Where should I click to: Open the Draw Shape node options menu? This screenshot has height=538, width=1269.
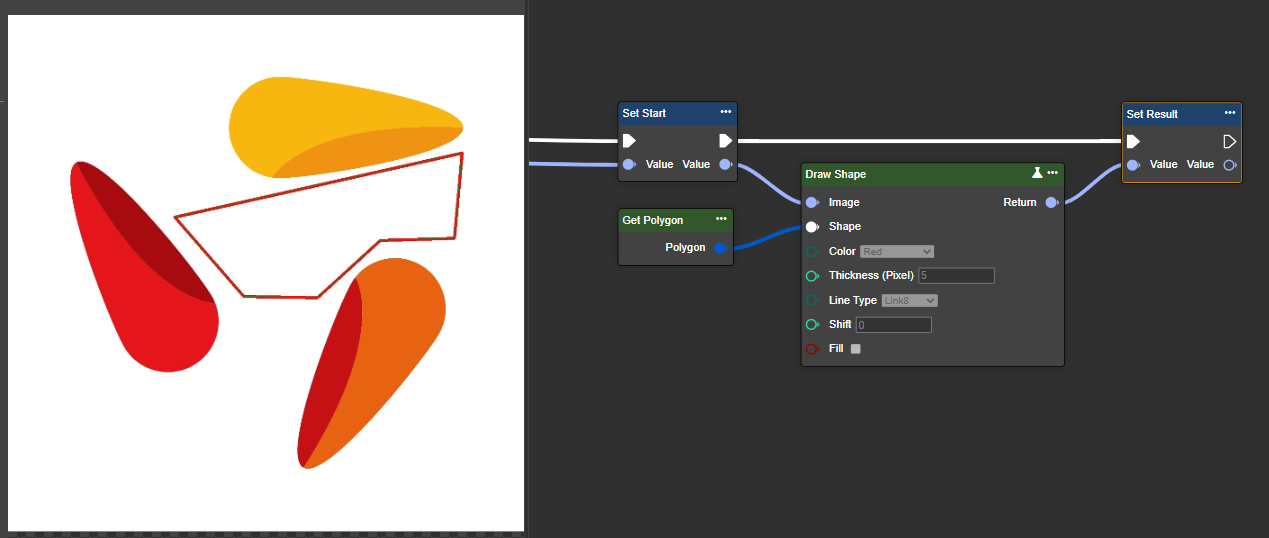pyautogui.click(x=1052, y=173)
